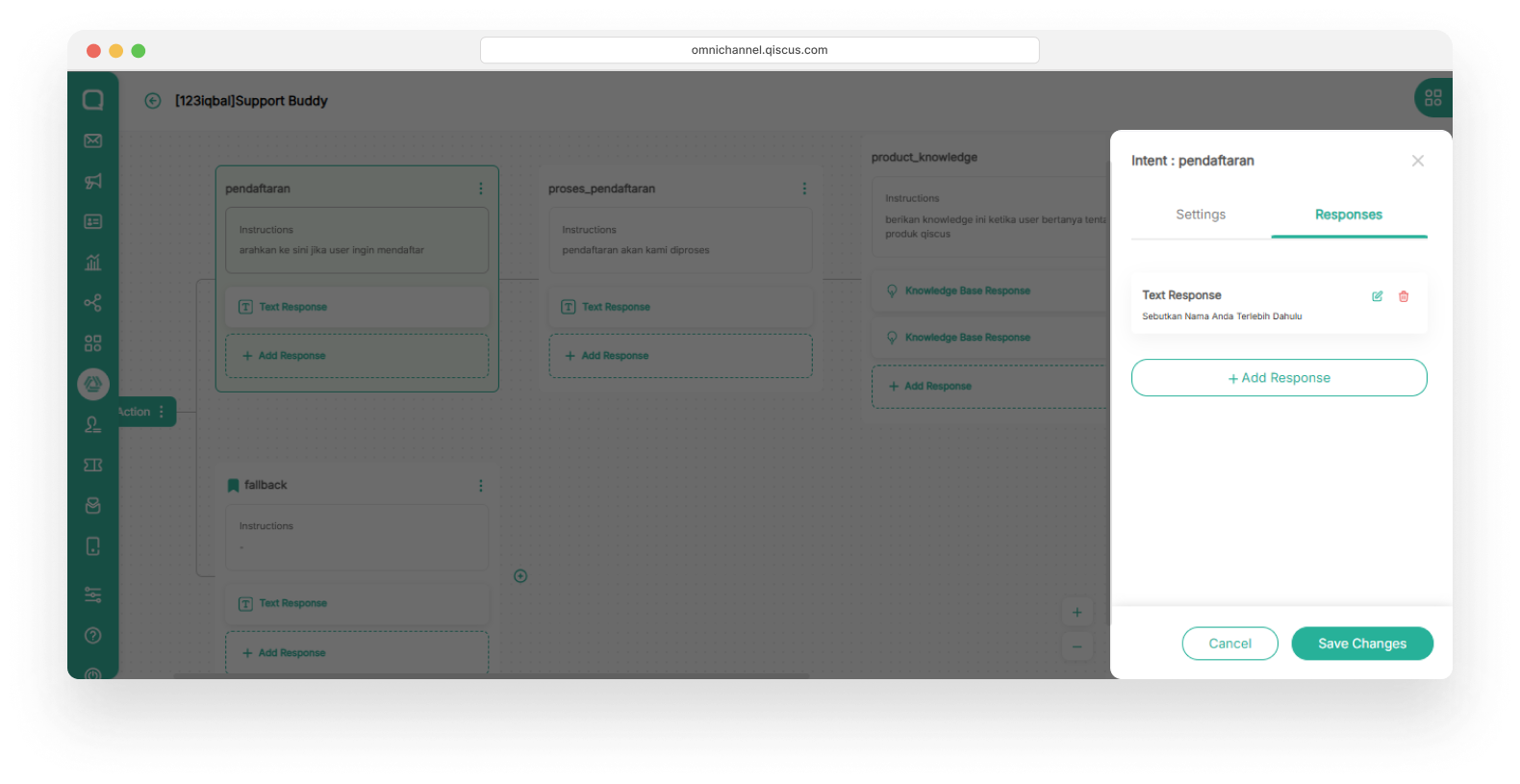Open the inbox envelope icon in sidebar
The image size is (1520, 784).
(93, 141)
